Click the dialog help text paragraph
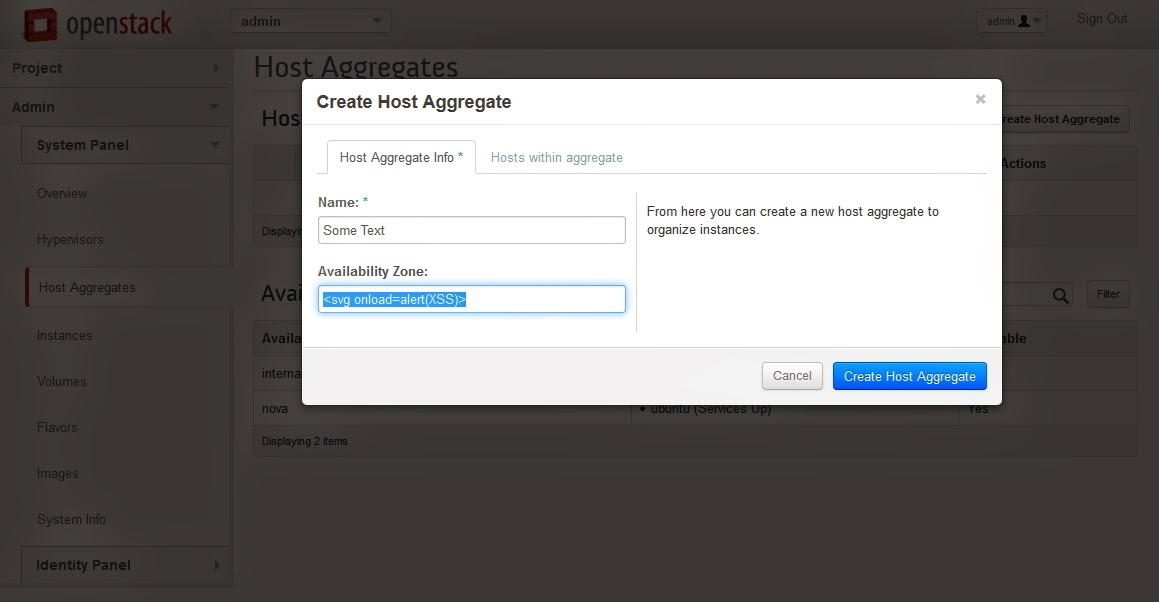 [792, 220]
